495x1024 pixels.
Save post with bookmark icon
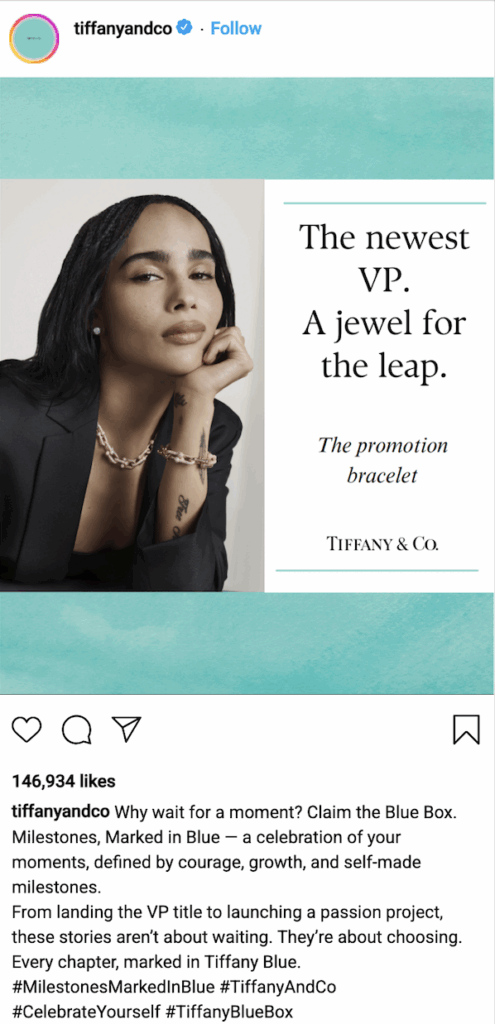[x=466, y=729]
